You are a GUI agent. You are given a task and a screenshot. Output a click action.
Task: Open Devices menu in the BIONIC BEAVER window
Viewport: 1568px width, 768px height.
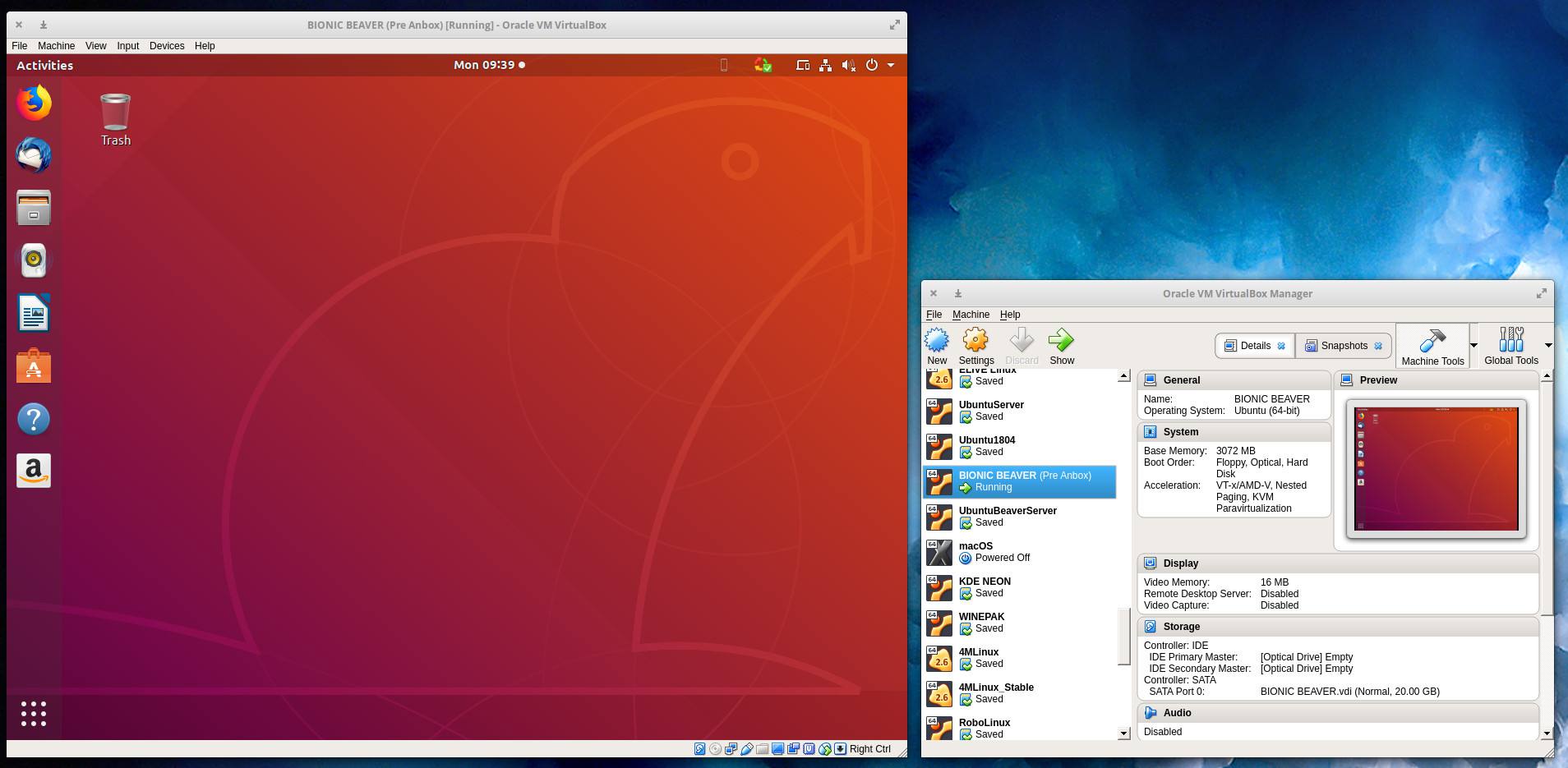click(x=167, y=46)
